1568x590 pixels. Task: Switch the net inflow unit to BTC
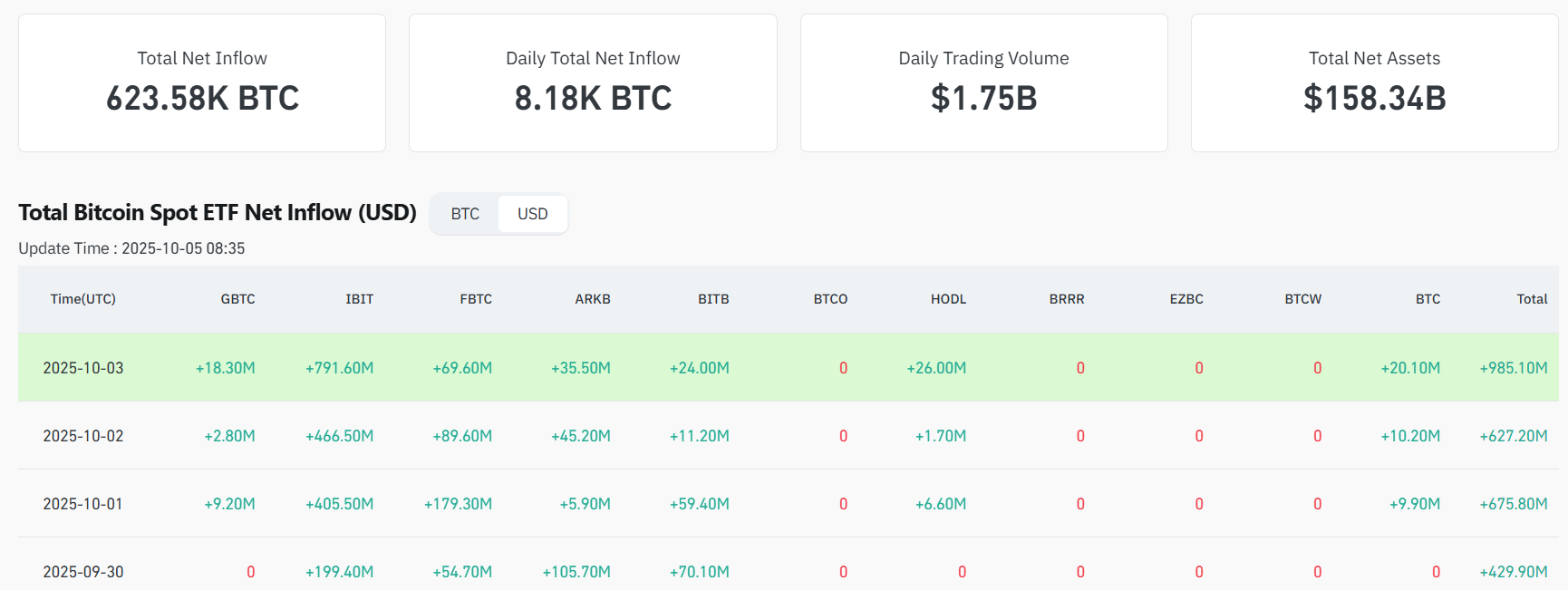[x=465, y=214]
